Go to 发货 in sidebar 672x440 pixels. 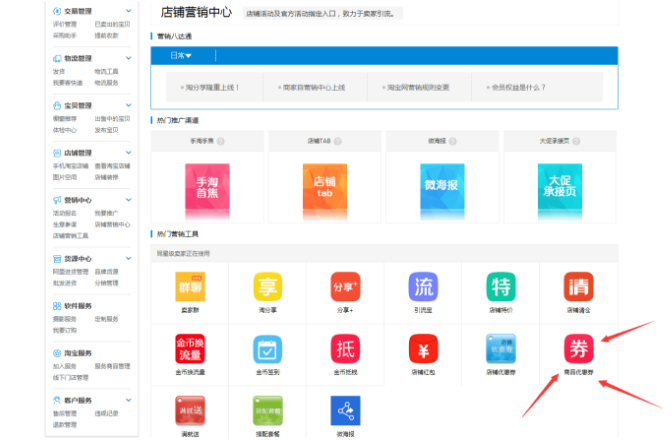pos(59,72)
